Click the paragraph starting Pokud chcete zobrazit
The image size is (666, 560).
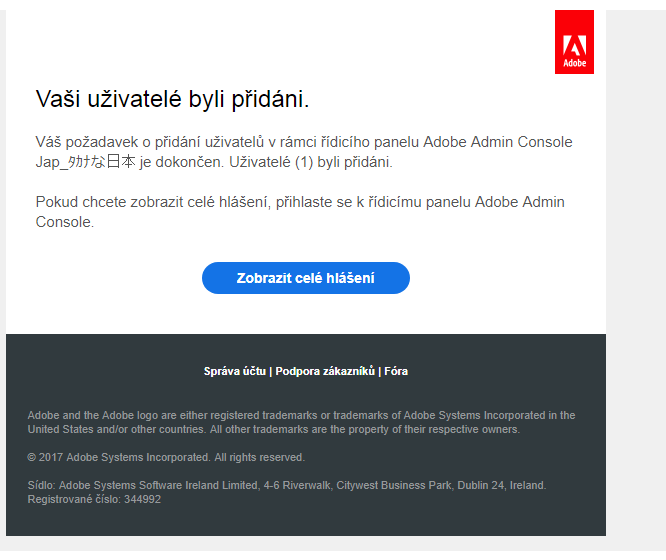coord(300,212)
